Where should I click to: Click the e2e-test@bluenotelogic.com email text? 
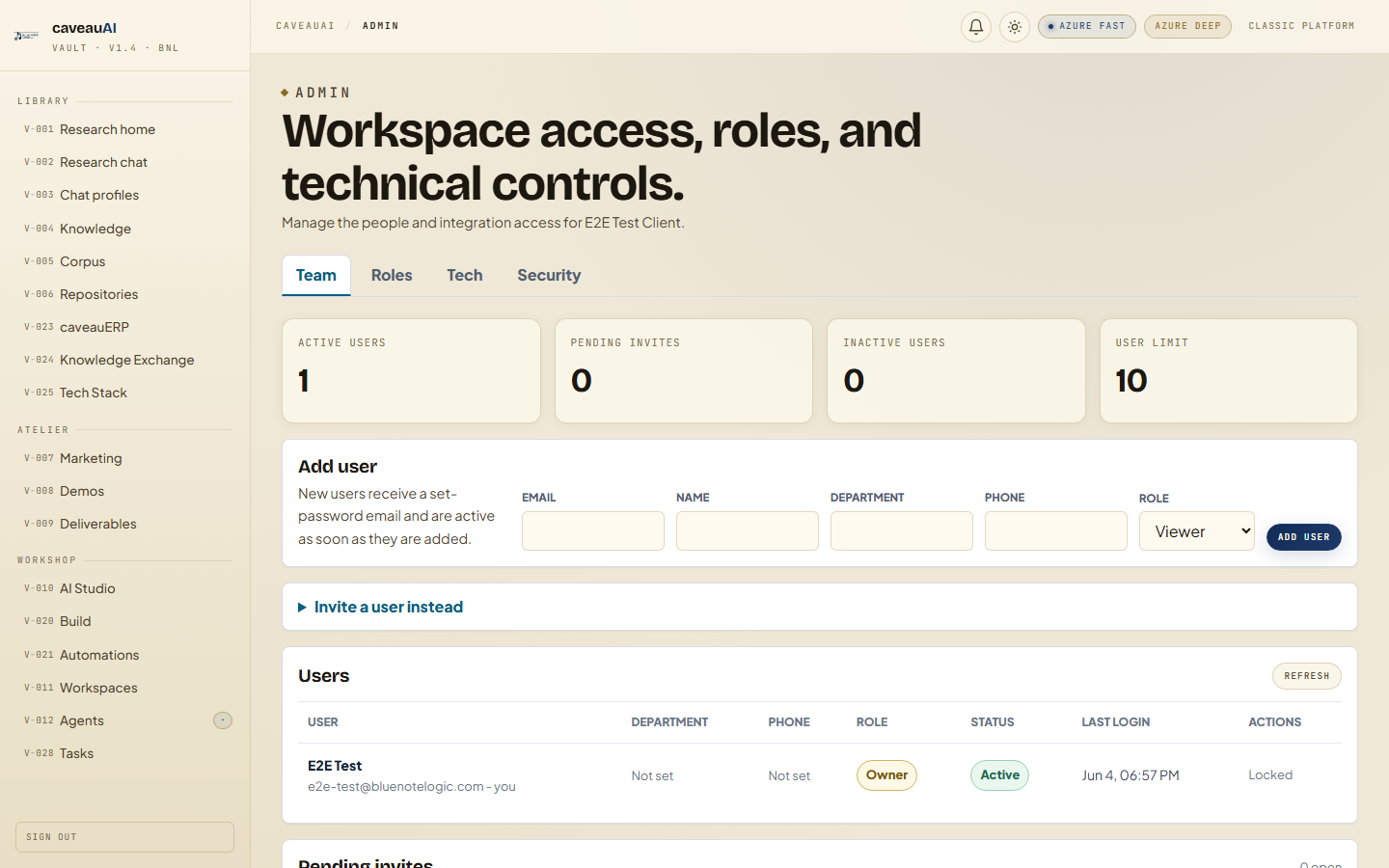[395, 787]
